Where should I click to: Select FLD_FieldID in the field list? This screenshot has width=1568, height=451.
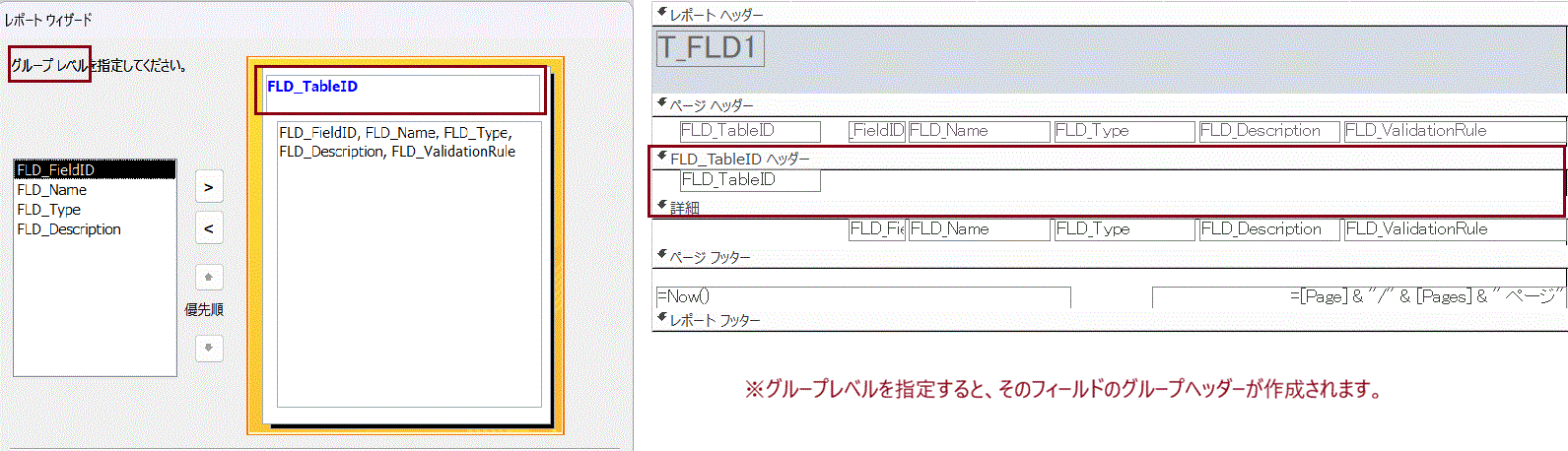(95, 170)
